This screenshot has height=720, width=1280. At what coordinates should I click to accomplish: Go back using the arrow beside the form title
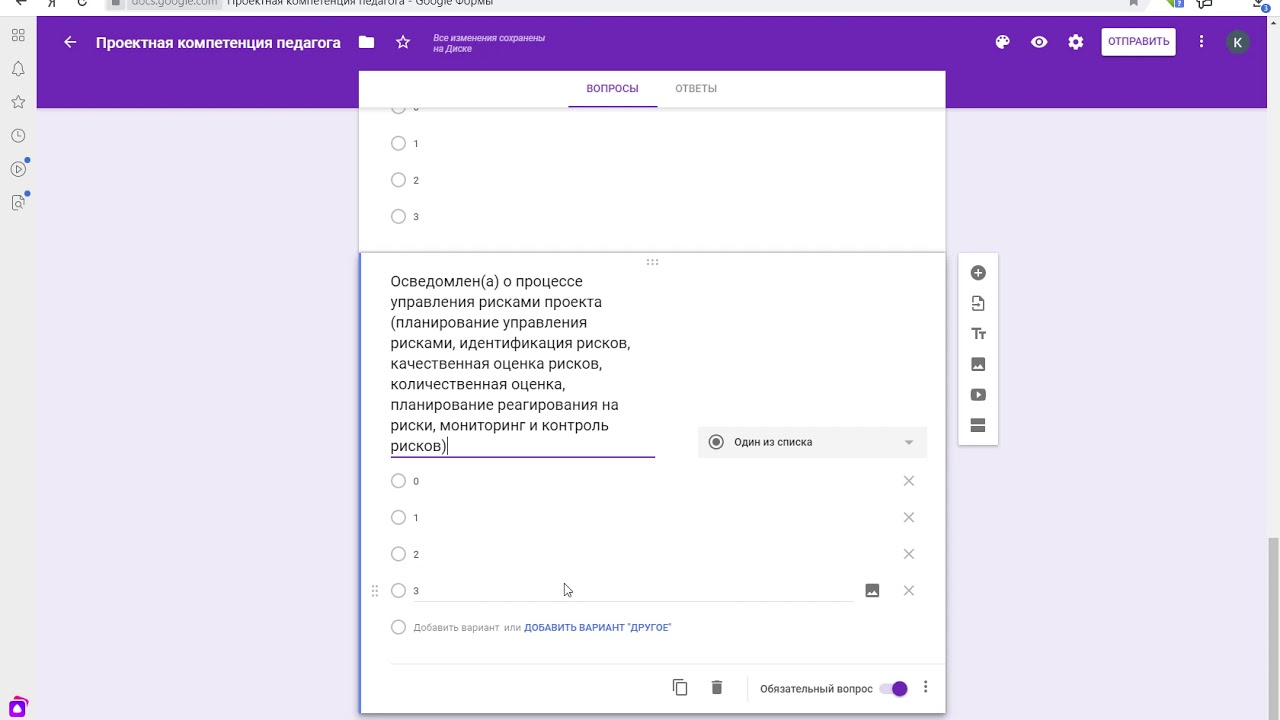70,42
